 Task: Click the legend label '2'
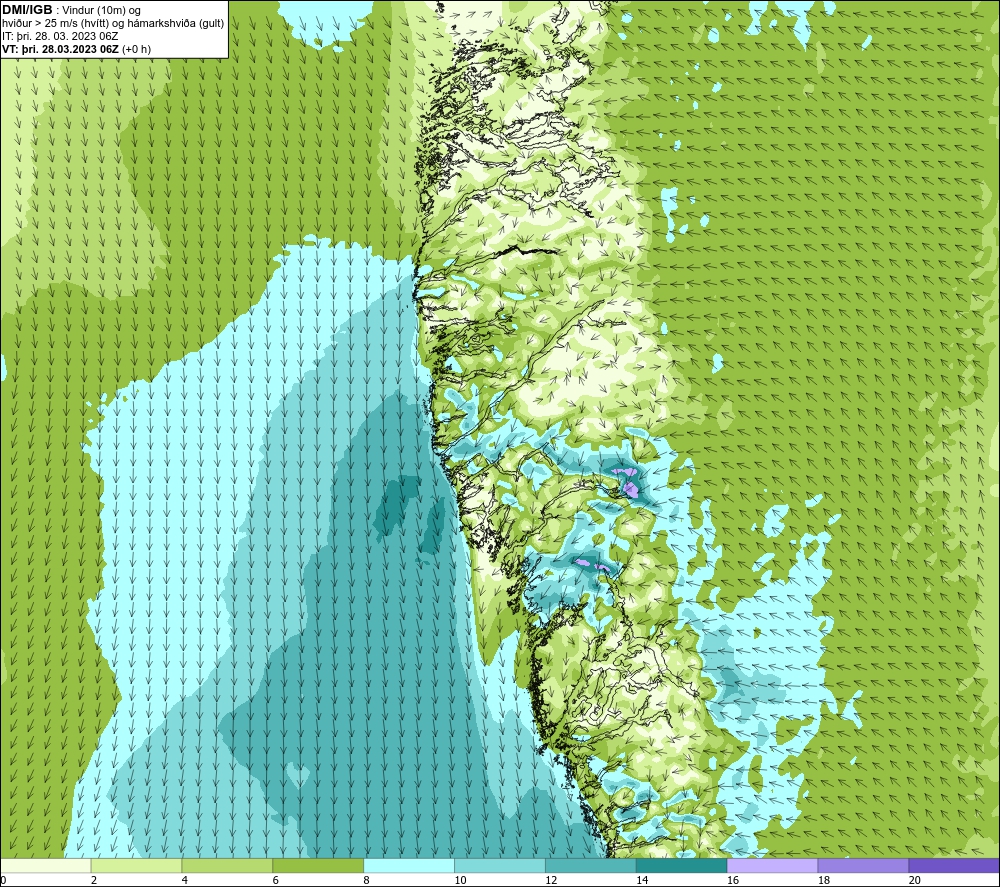[x=94, y=880]
